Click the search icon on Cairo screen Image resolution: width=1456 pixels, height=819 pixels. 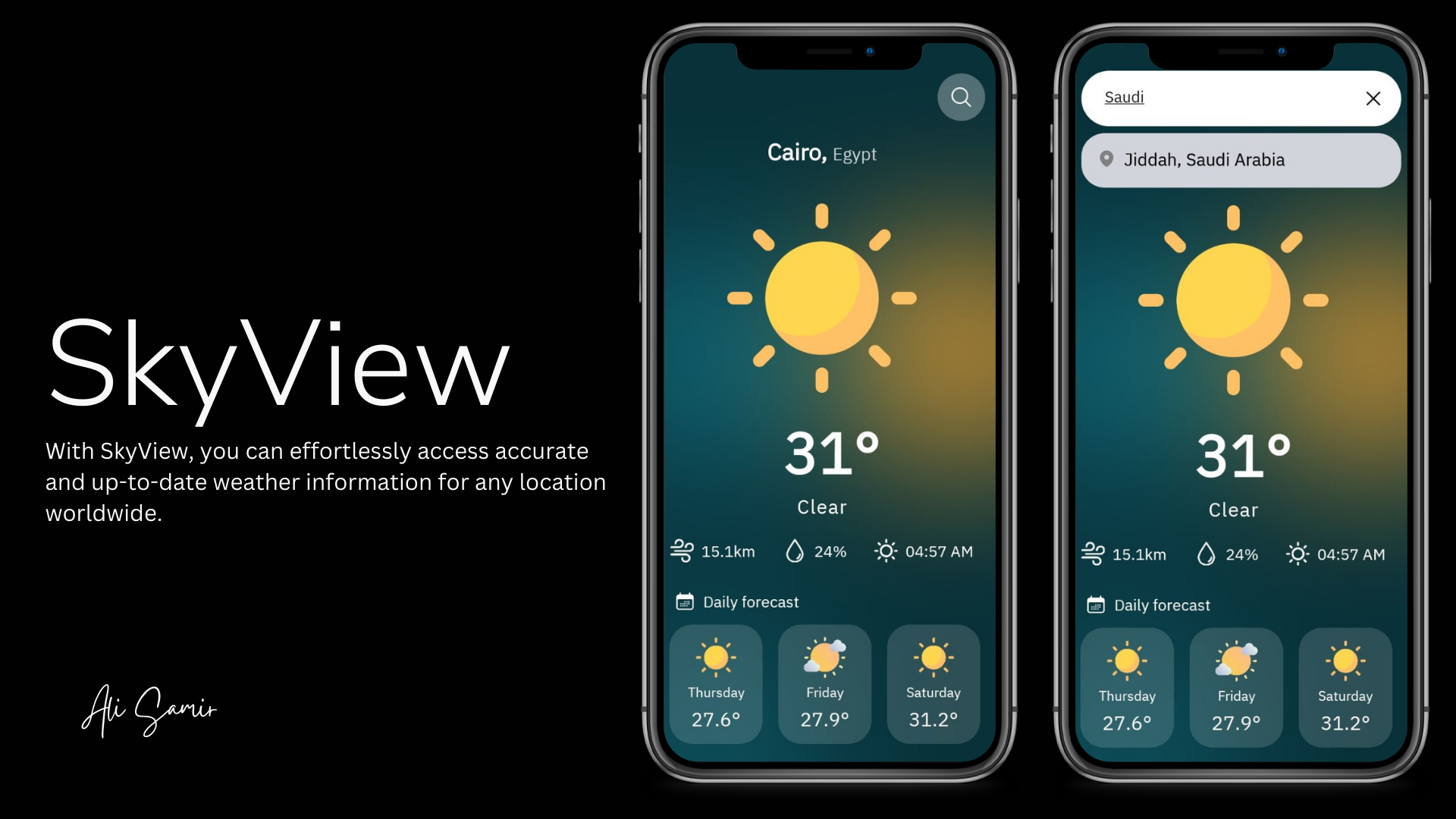[x=960, y=97]
